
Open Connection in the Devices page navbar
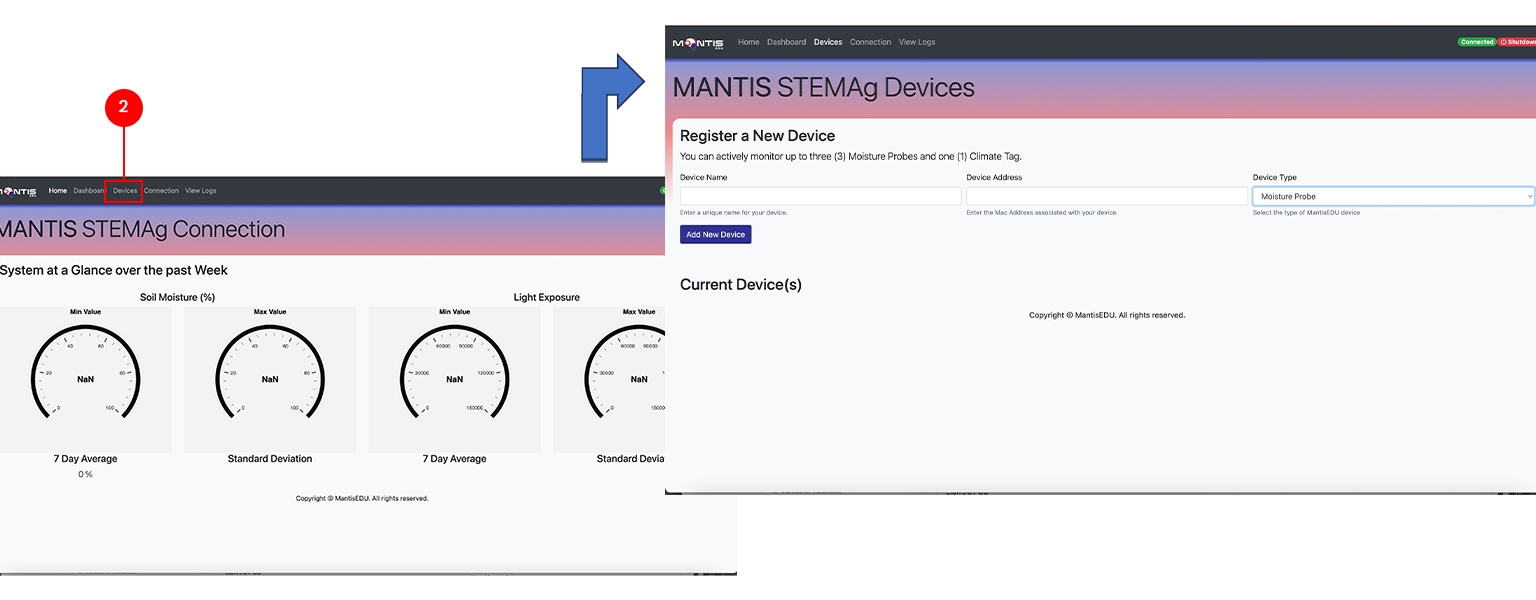pyautogui.click(x=870, y=42)
